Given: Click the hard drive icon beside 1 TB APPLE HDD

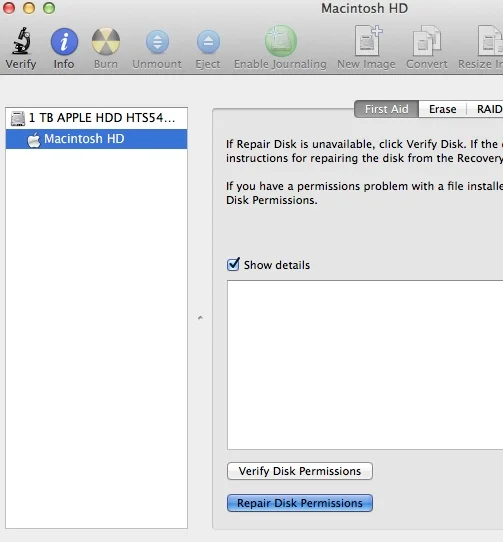Looking at the screenshot, I should (18, 118).
